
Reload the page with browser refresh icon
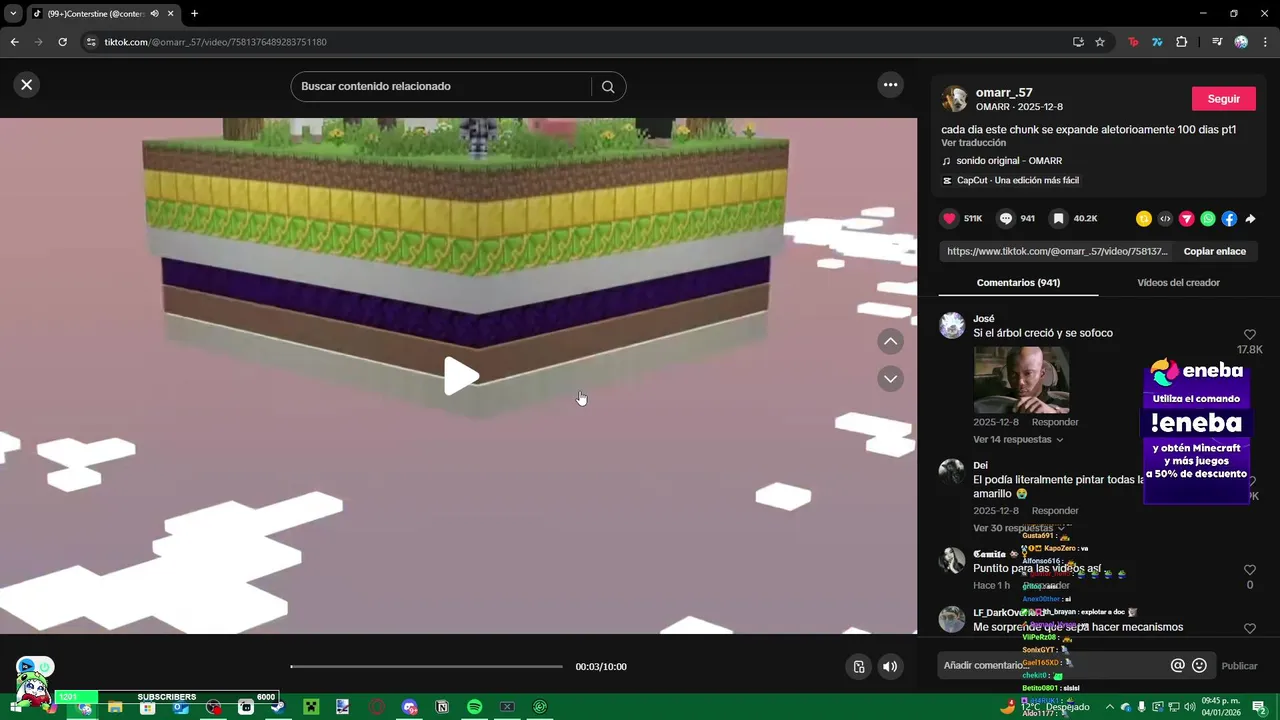[x=62, y=42]
